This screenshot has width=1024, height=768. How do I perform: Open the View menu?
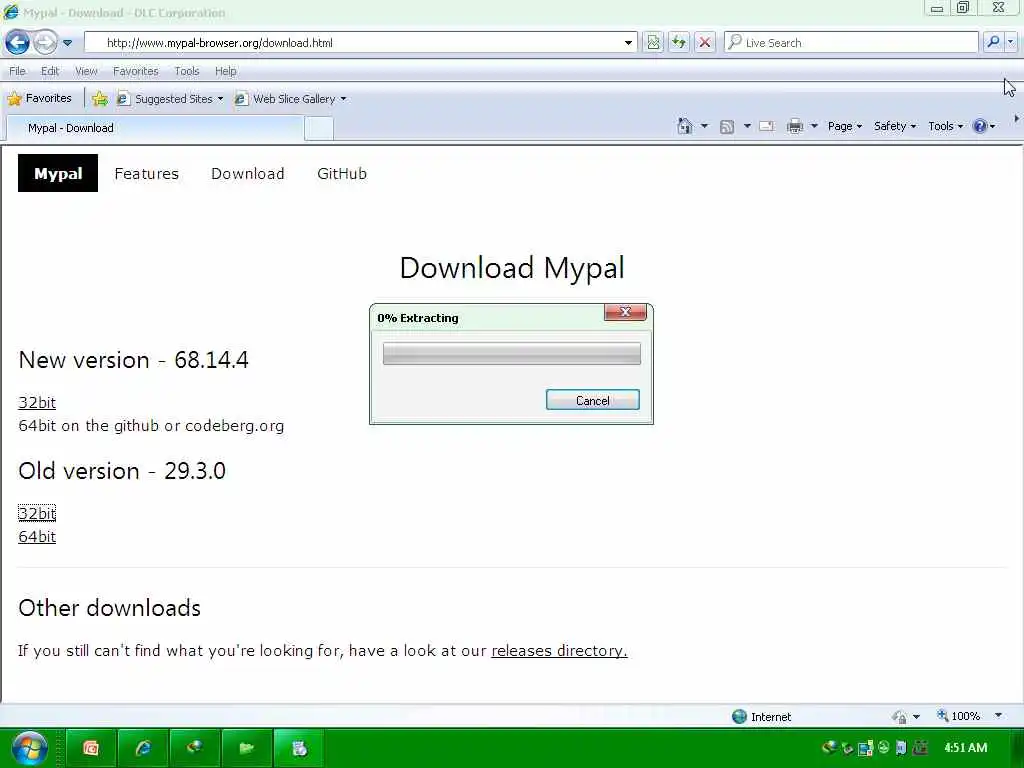click(86, 71)
